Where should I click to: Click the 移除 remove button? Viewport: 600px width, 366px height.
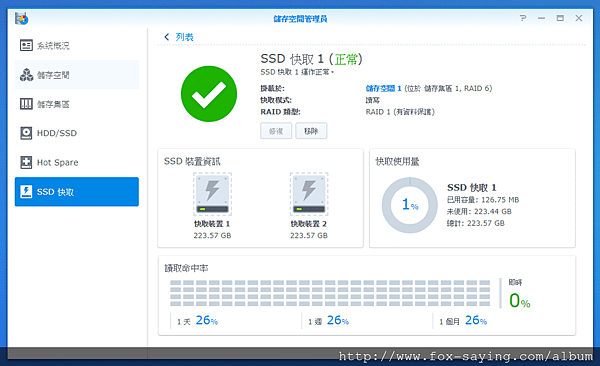point(311,131)
